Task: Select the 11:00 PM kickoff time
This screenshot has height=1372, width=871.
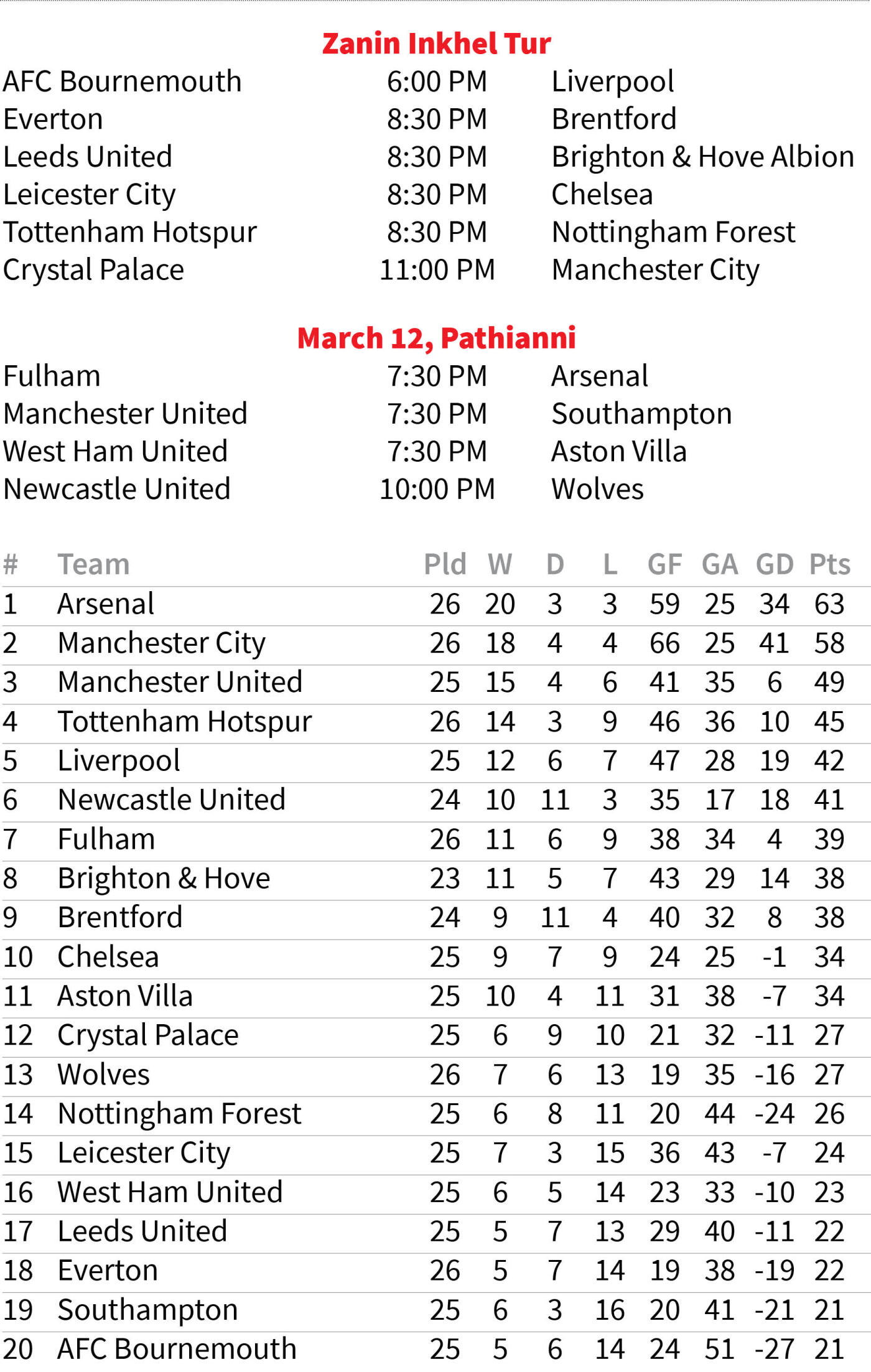Action: coord(437,270)
